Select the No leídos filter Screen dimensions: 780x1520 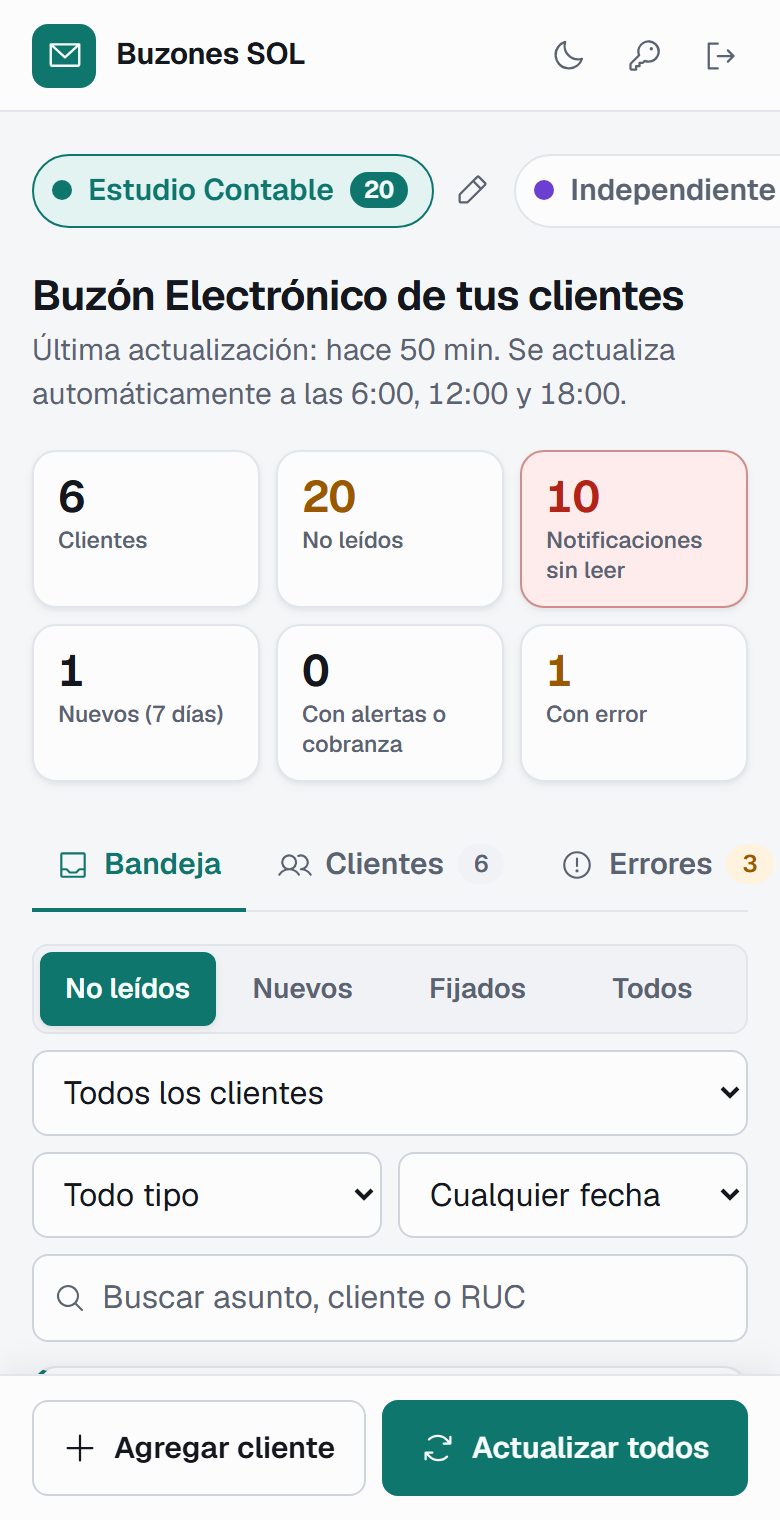click(x=128, y=989)
